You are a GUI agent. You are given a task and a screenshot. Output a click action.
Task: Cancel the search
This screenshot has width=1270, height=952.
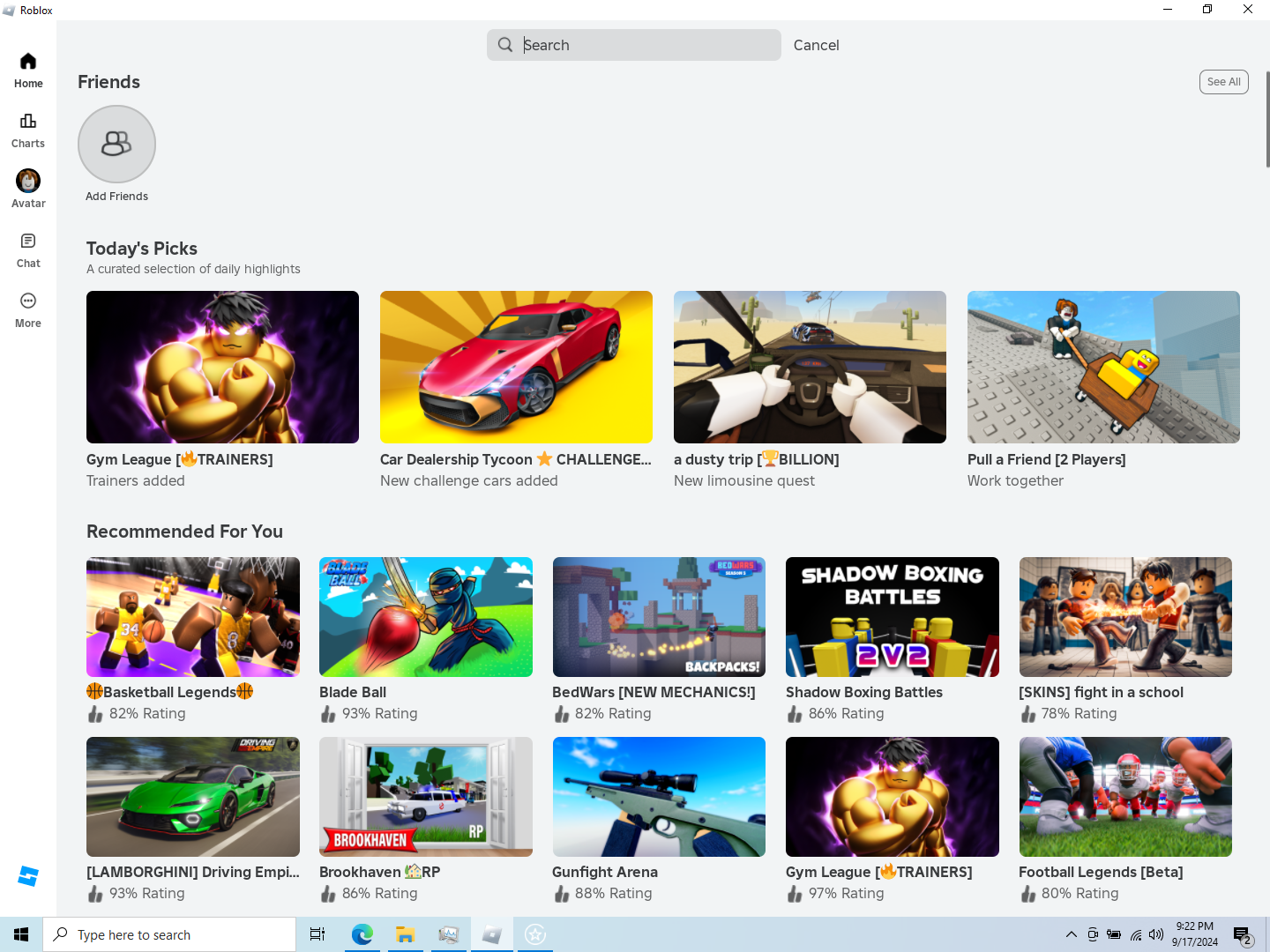pos(817,45)
